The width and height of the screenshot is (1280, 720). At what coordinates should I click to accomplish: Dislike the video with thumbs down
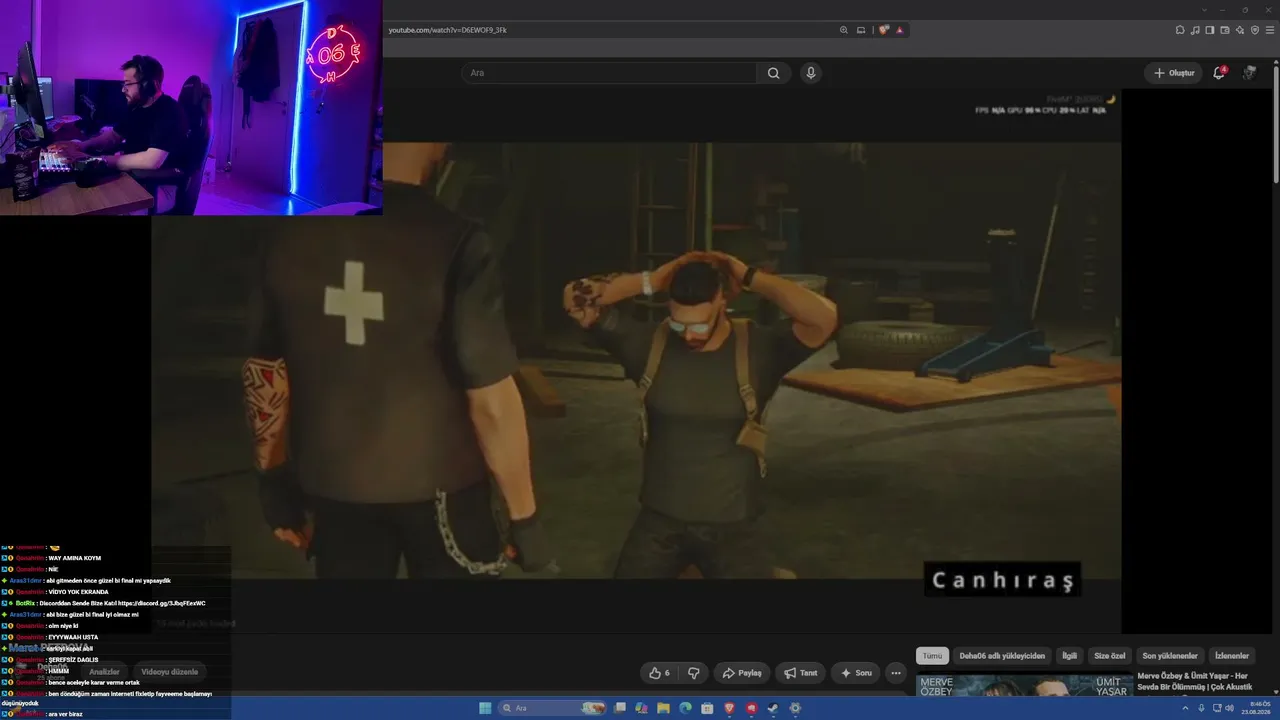(694, 673)
